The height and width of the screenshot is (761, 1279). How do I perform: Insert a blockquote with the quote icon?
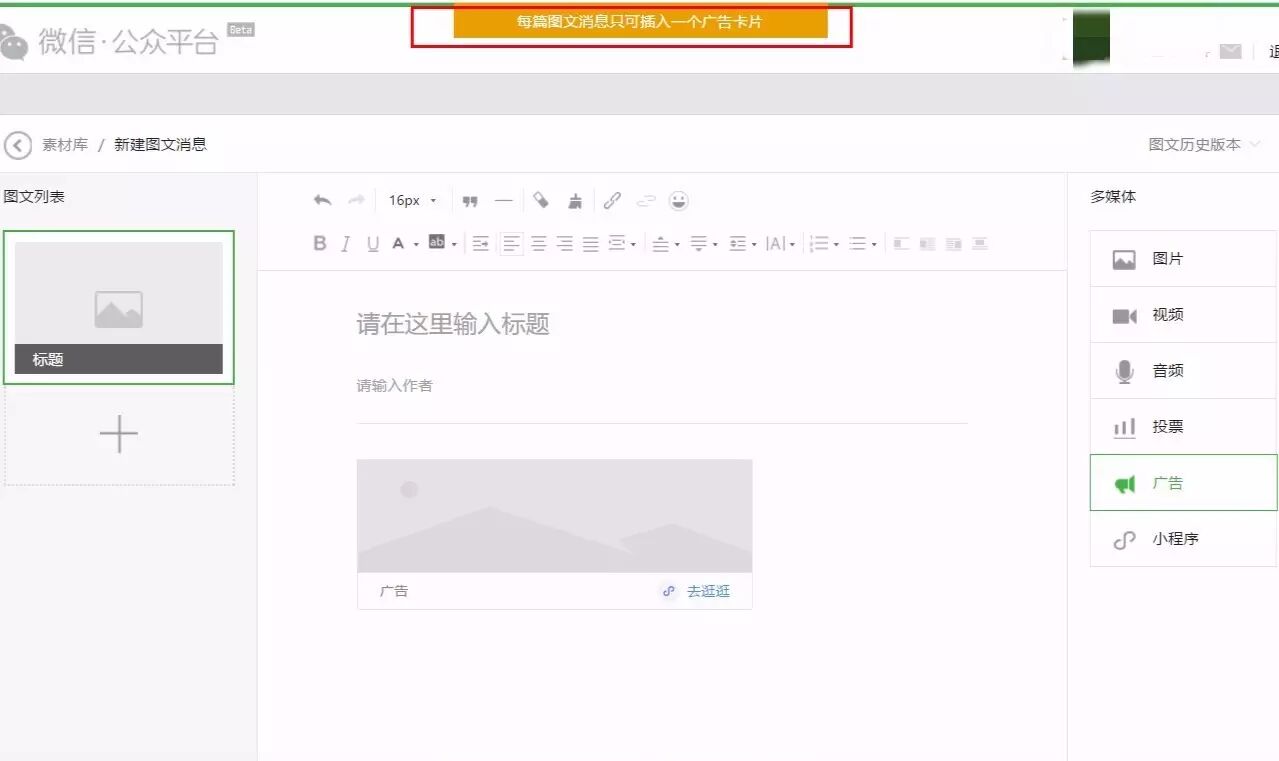tap(470, 201)
